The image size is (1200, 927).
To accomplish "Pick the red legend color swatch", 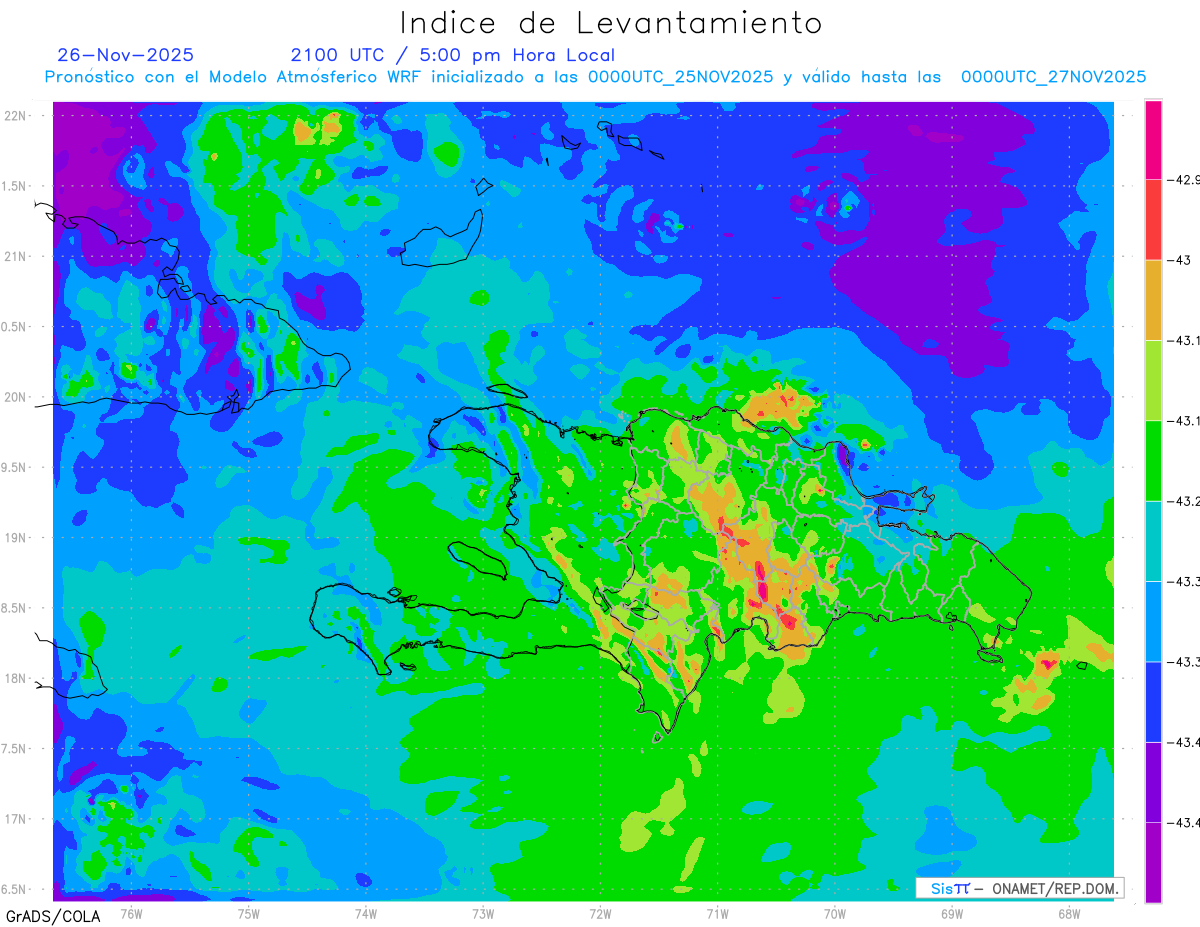I will click(x=1153, y=220).
